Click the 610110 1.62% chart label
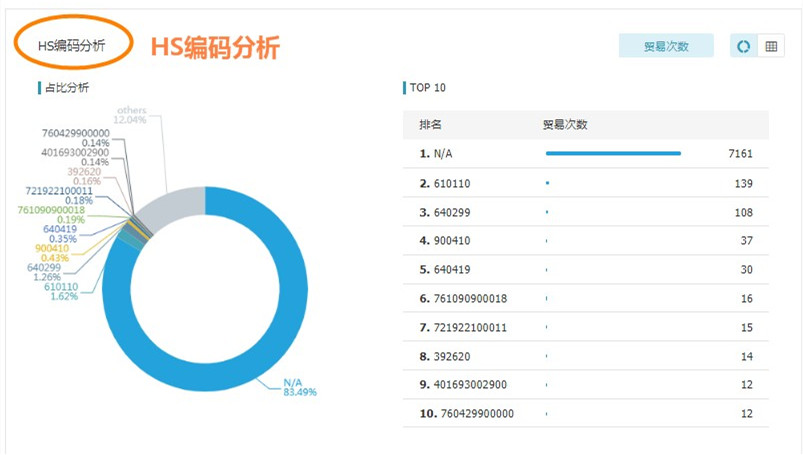The image size is (803, 455). pos(61,292)
